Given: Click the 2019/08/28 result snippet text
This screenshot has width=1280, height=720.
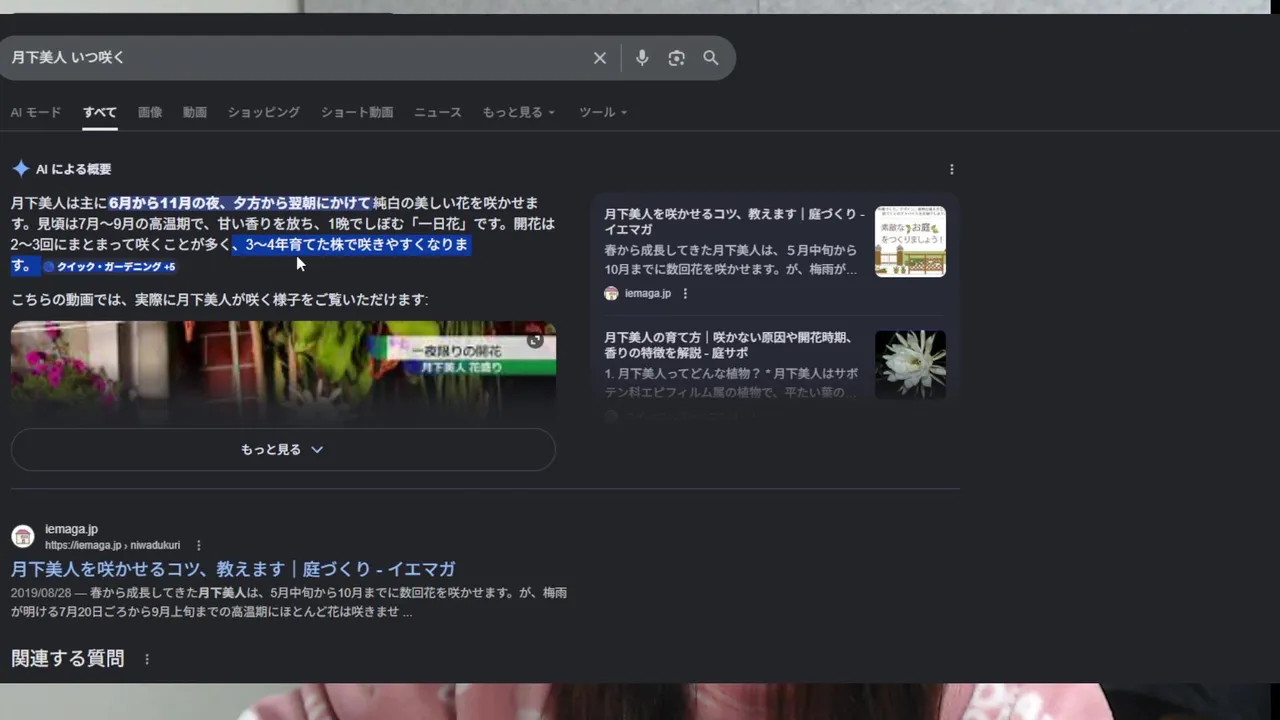Looking at the screenshot, I should (x=289, y=602).
